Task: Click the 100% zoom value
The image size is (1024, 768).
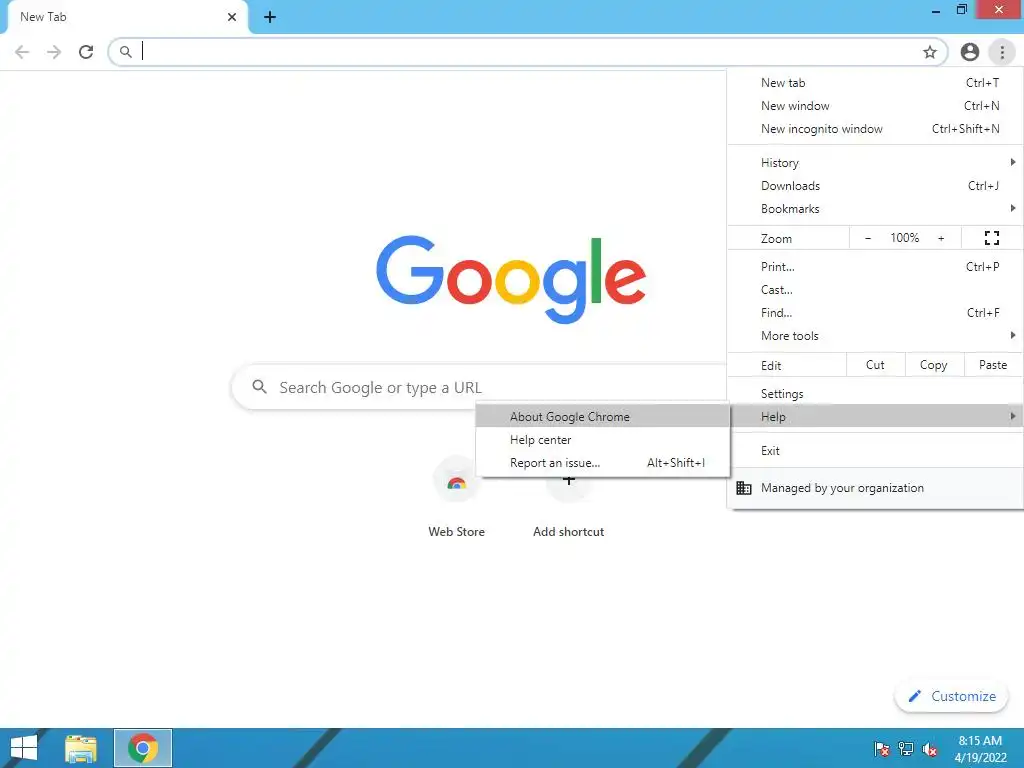Action: click(904, 238)
